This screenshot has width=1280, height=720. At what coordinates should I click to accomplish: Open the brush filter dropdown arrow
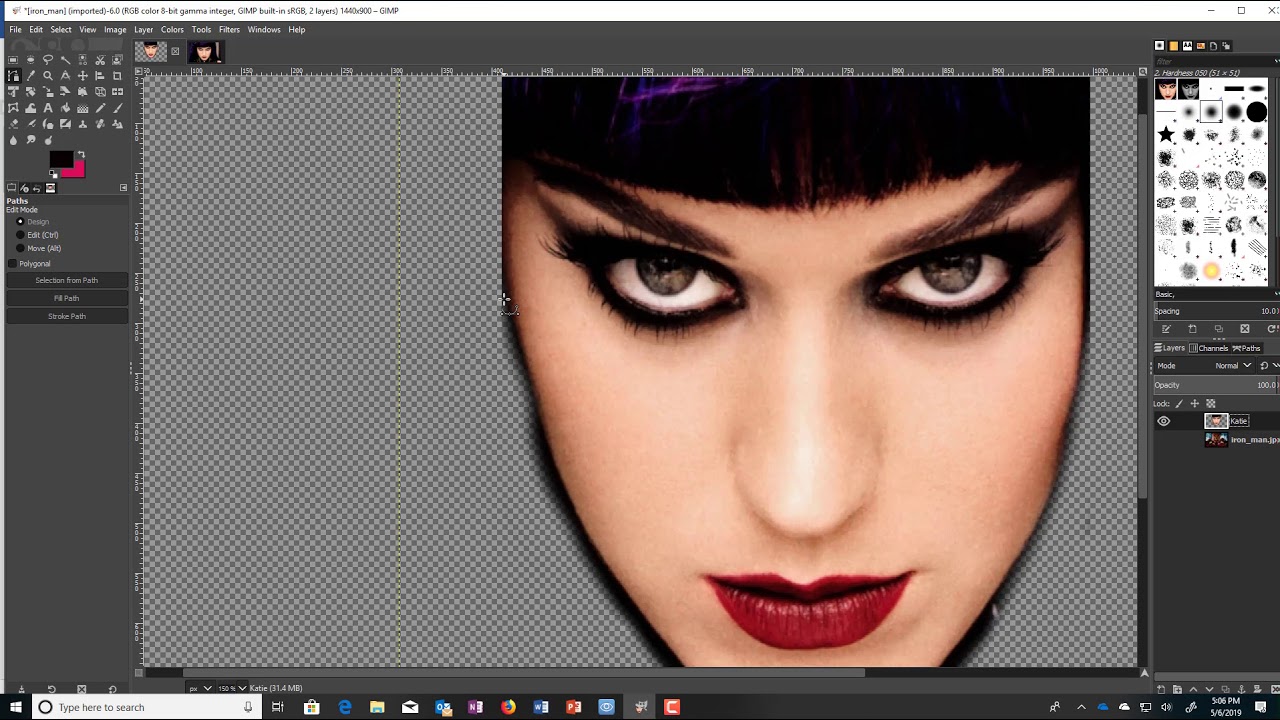tap(1275, 61)
